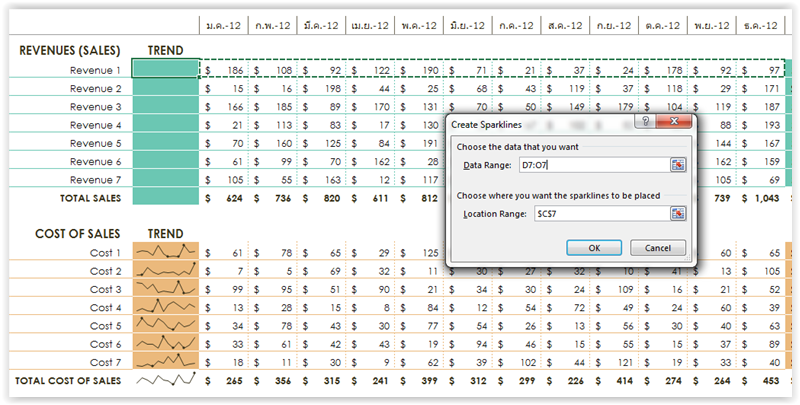Viewport: 800px width, 405px height.
Task: Close the Create Sparklines dialog
Action: coord(674,121)
